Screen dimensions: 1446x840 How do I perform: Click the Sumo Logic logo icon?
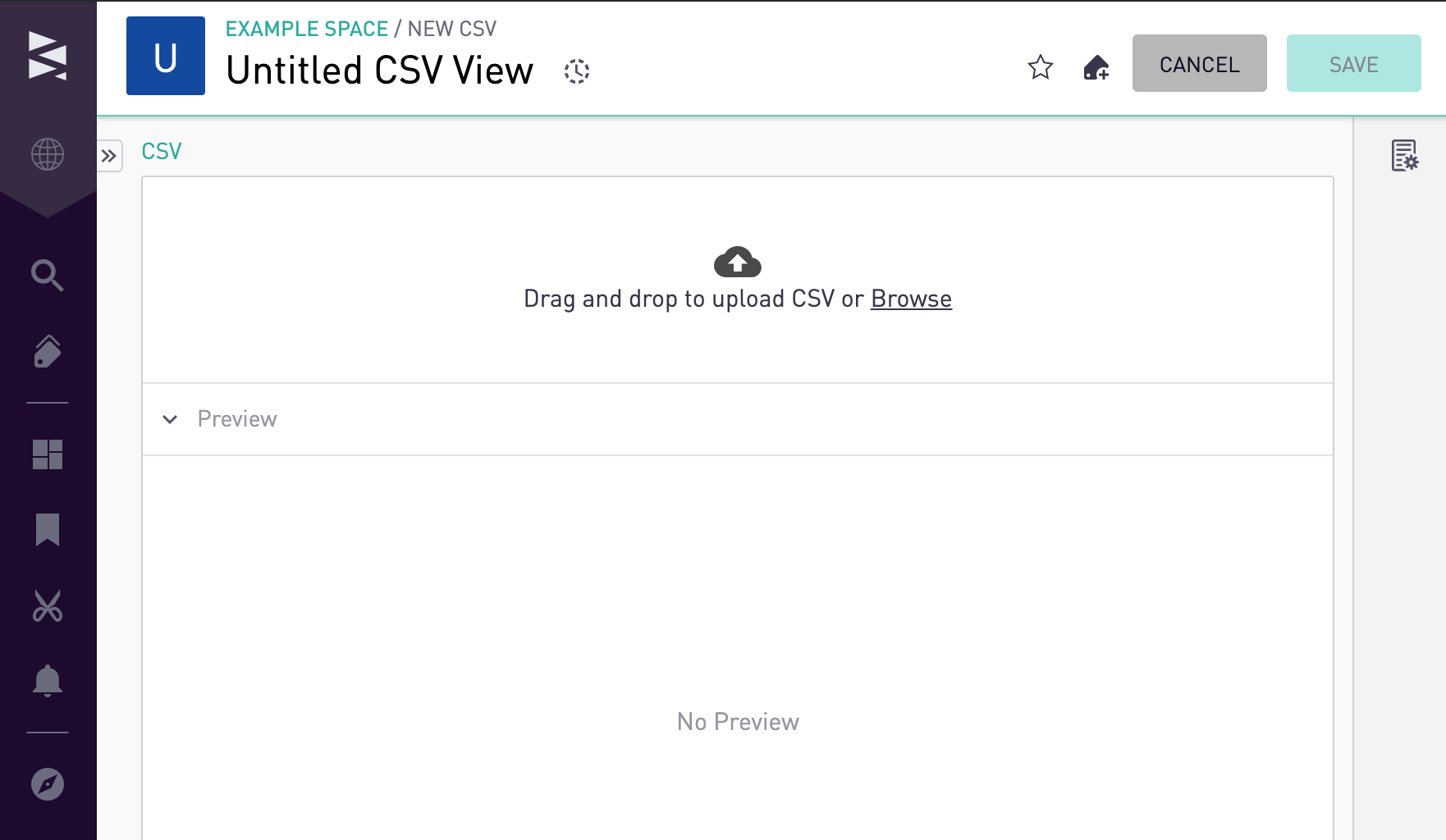click(48, 56)
